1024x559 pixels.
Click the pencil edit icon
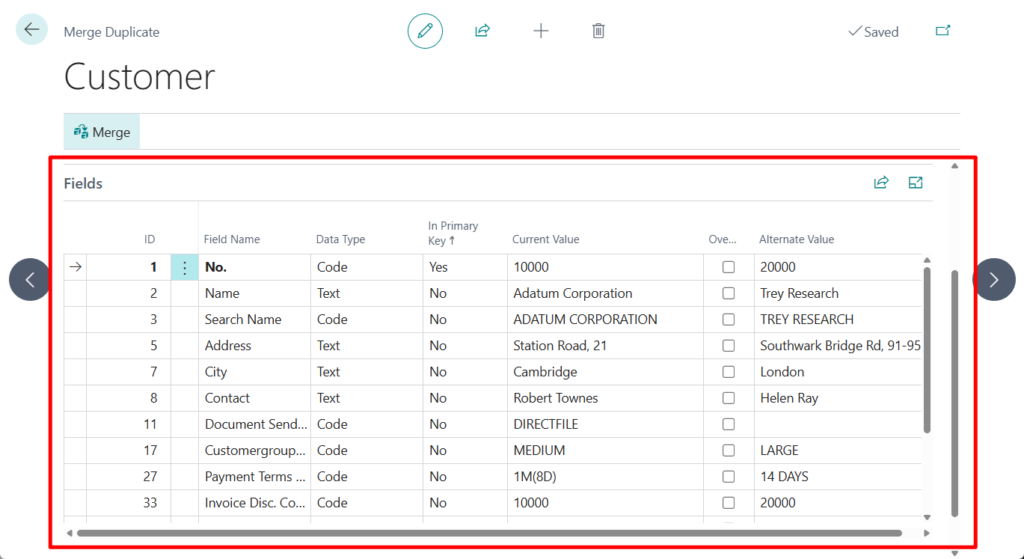(425, 31)
